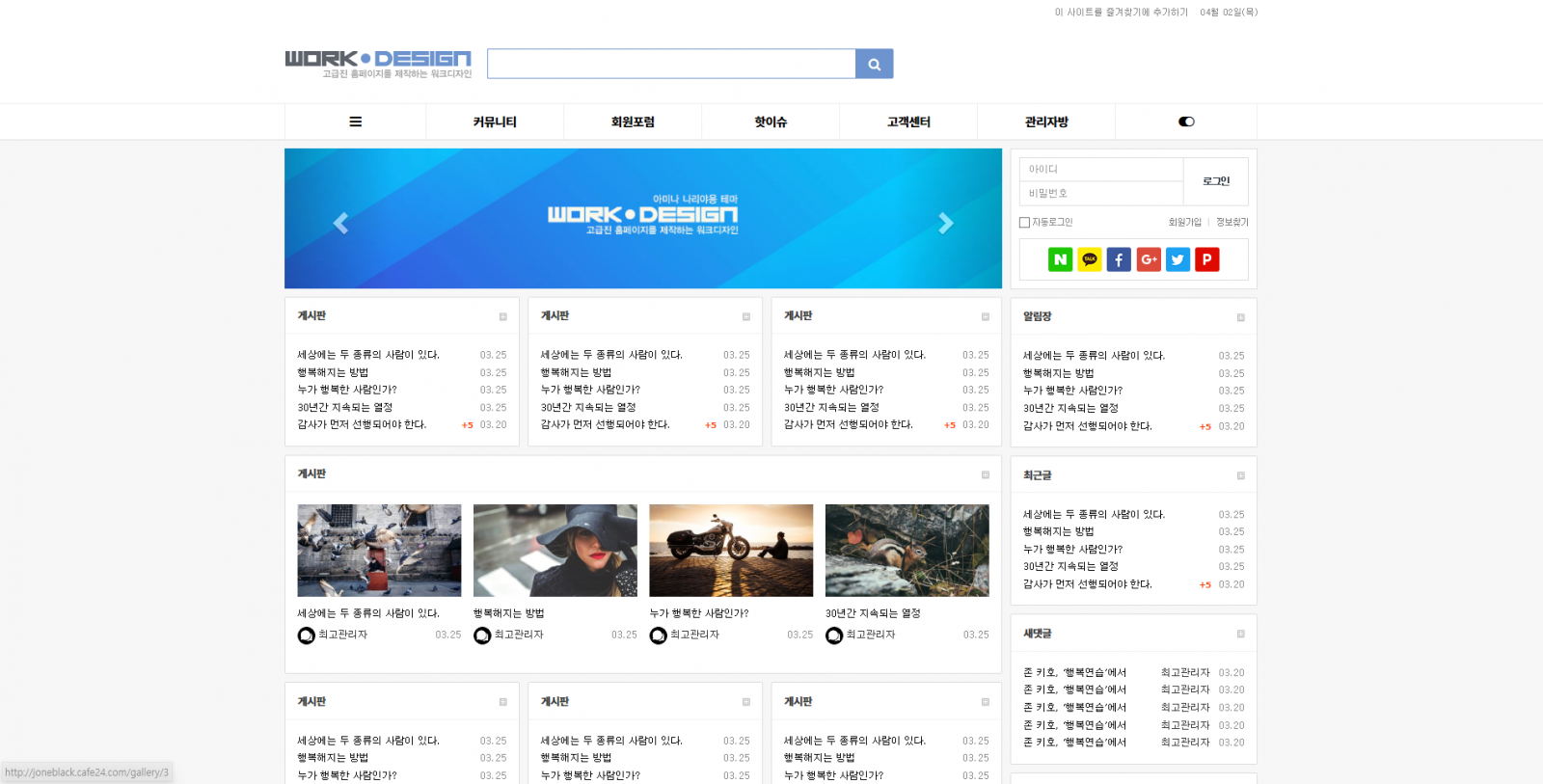
Task: Open the hamburger menu icon
Action: [355, 122]
